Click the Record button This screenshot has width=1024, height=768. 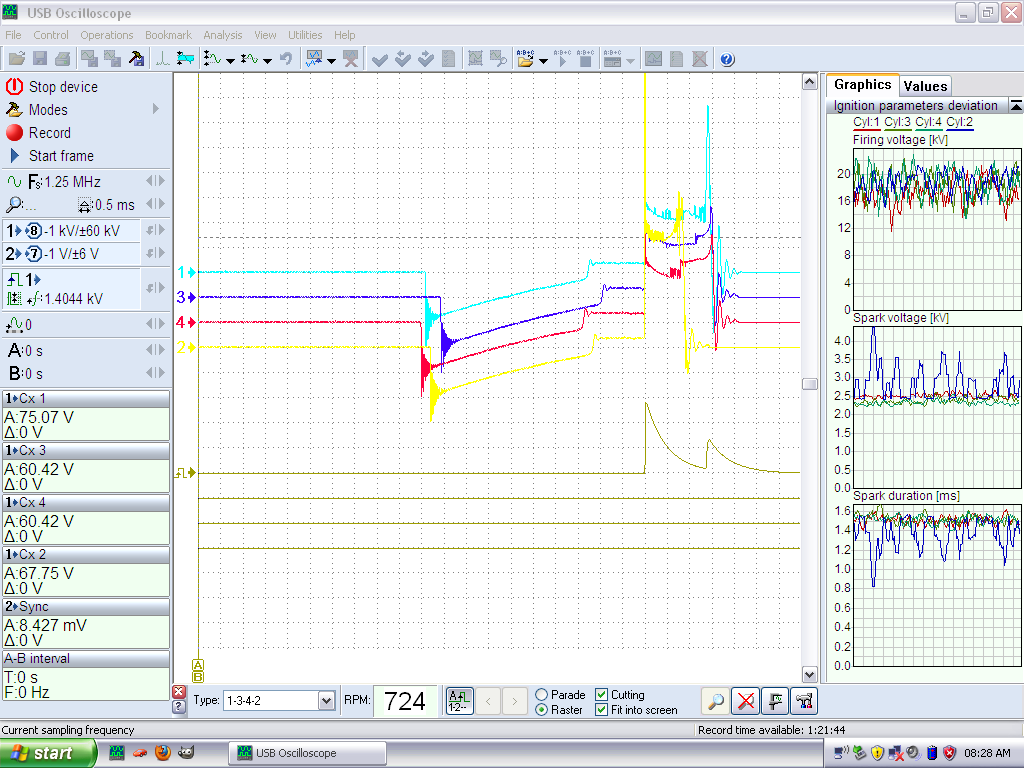click(x=49, y=133)
